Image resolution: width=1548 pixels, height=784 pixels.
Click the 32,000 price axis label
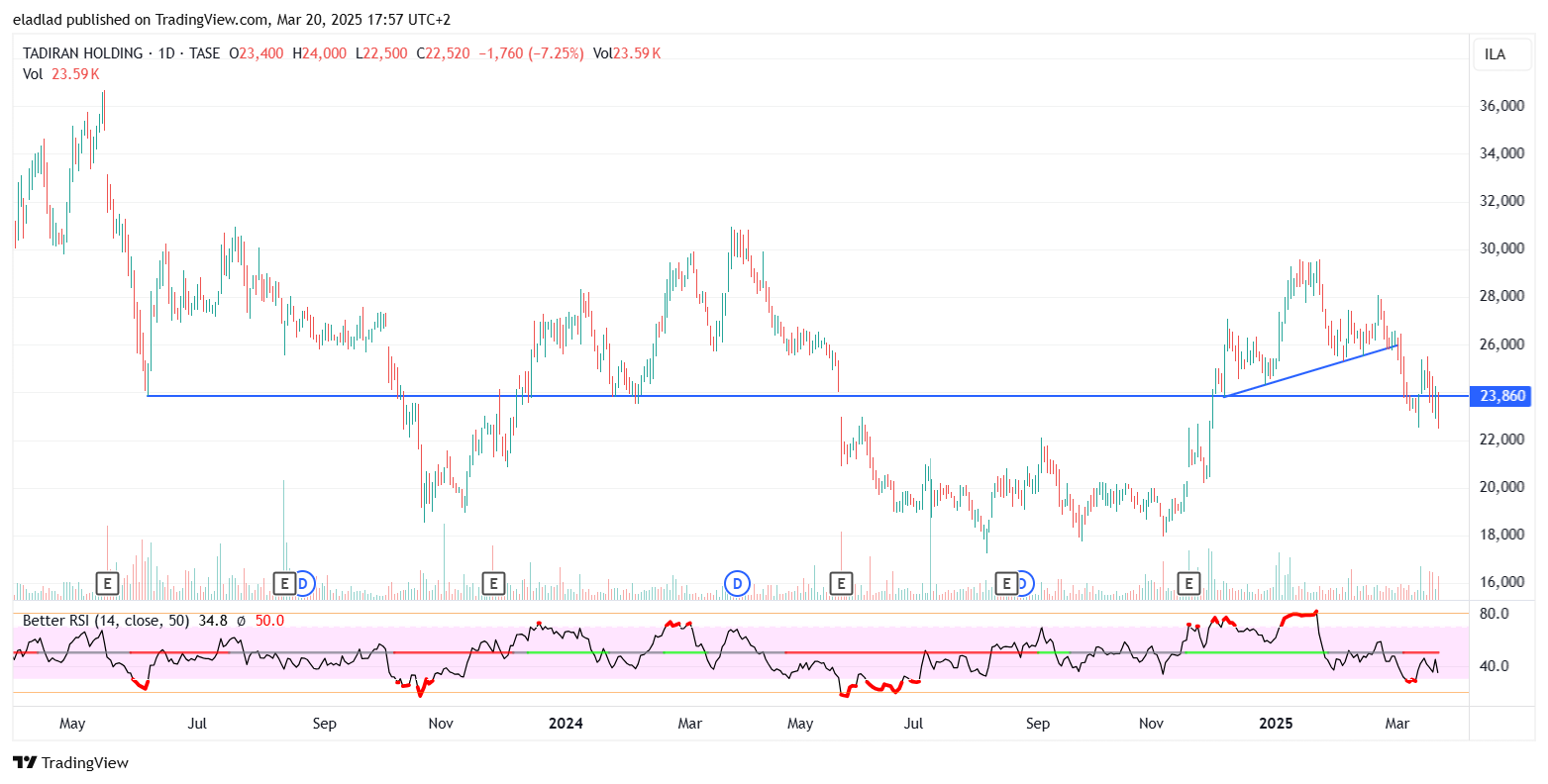pos(1502,201)
